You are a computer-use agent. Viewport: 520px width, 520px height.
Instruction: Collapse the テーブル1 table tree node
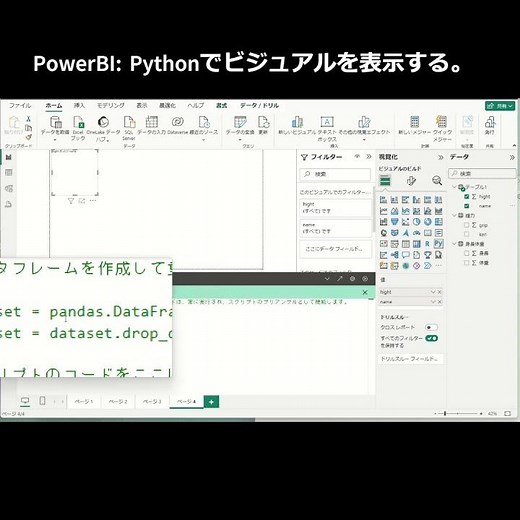(454, 187)
